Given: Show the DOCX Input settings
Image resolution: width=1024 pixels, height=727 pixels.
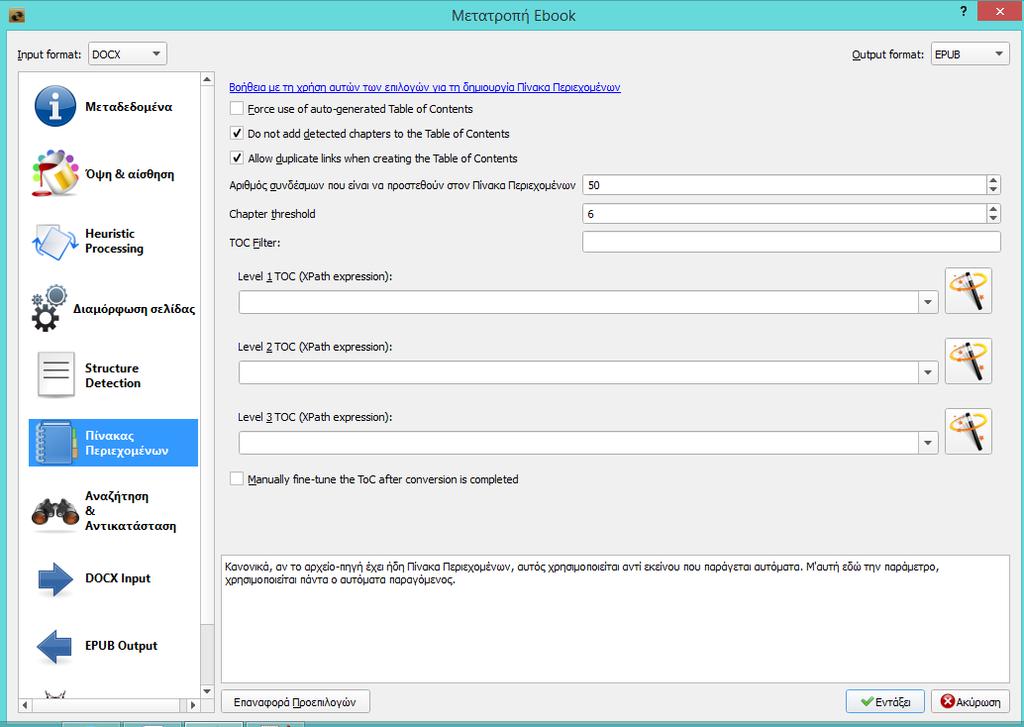Looking at the screenshot, I should [113, 579].
